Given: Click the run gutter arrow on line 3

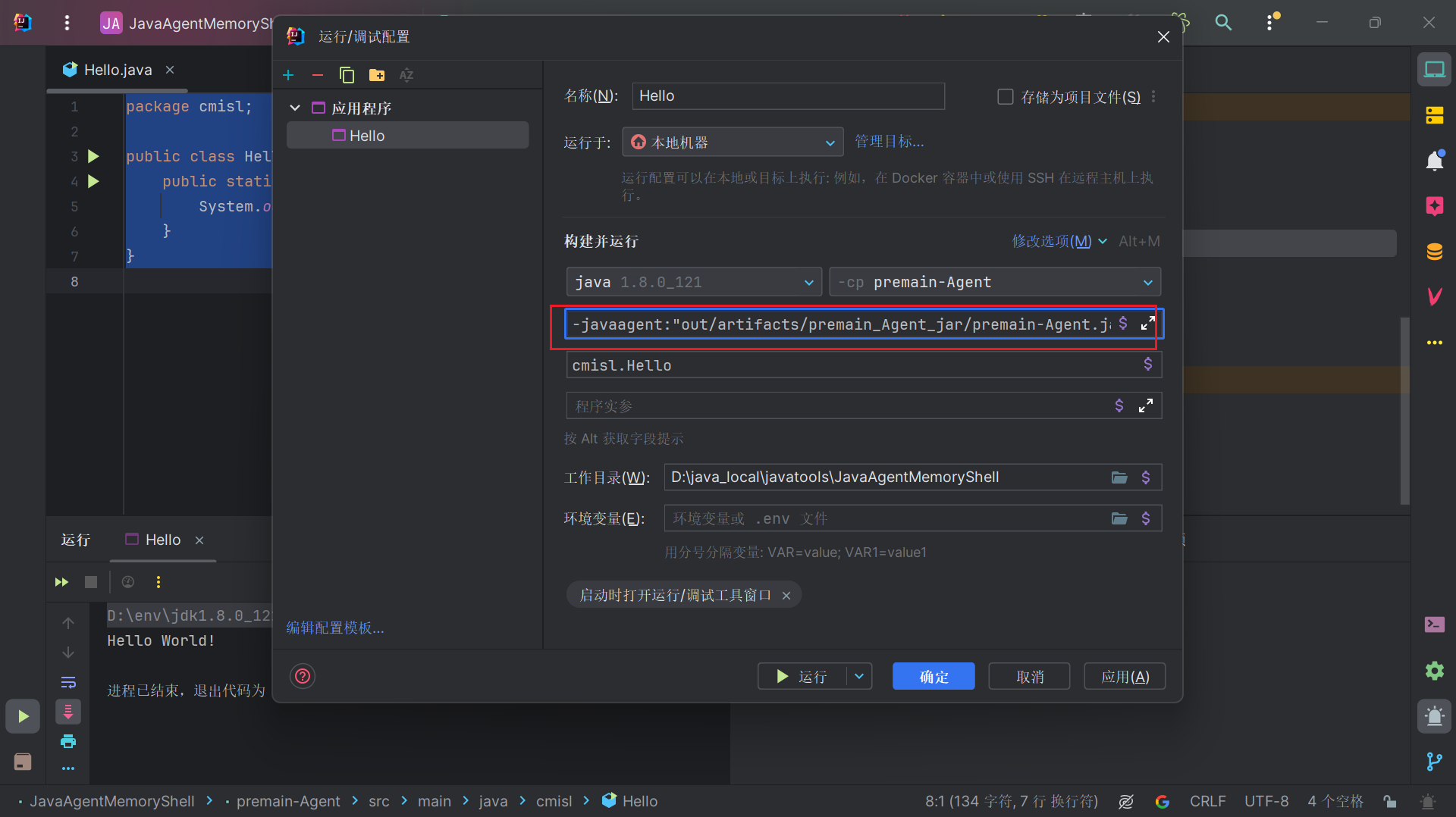Looking at the screenshot, I should point(93,156).
